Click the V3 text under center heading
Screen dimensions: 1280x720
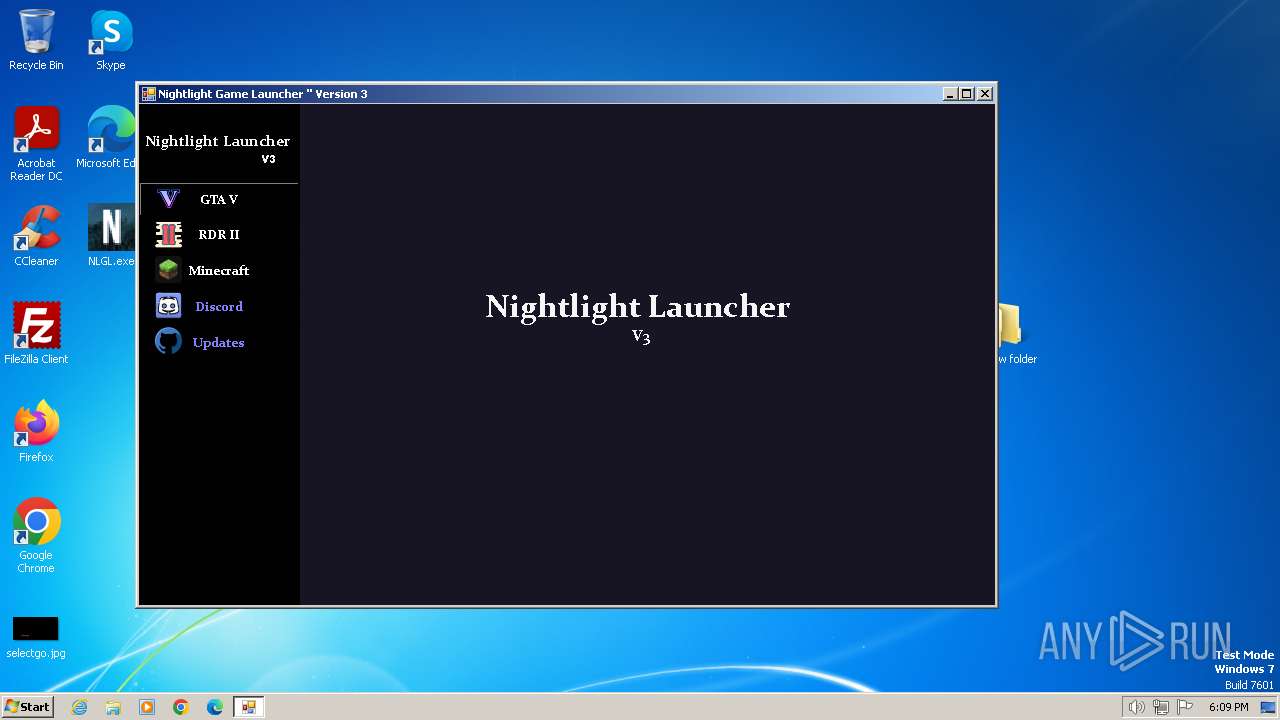[641, 337]
